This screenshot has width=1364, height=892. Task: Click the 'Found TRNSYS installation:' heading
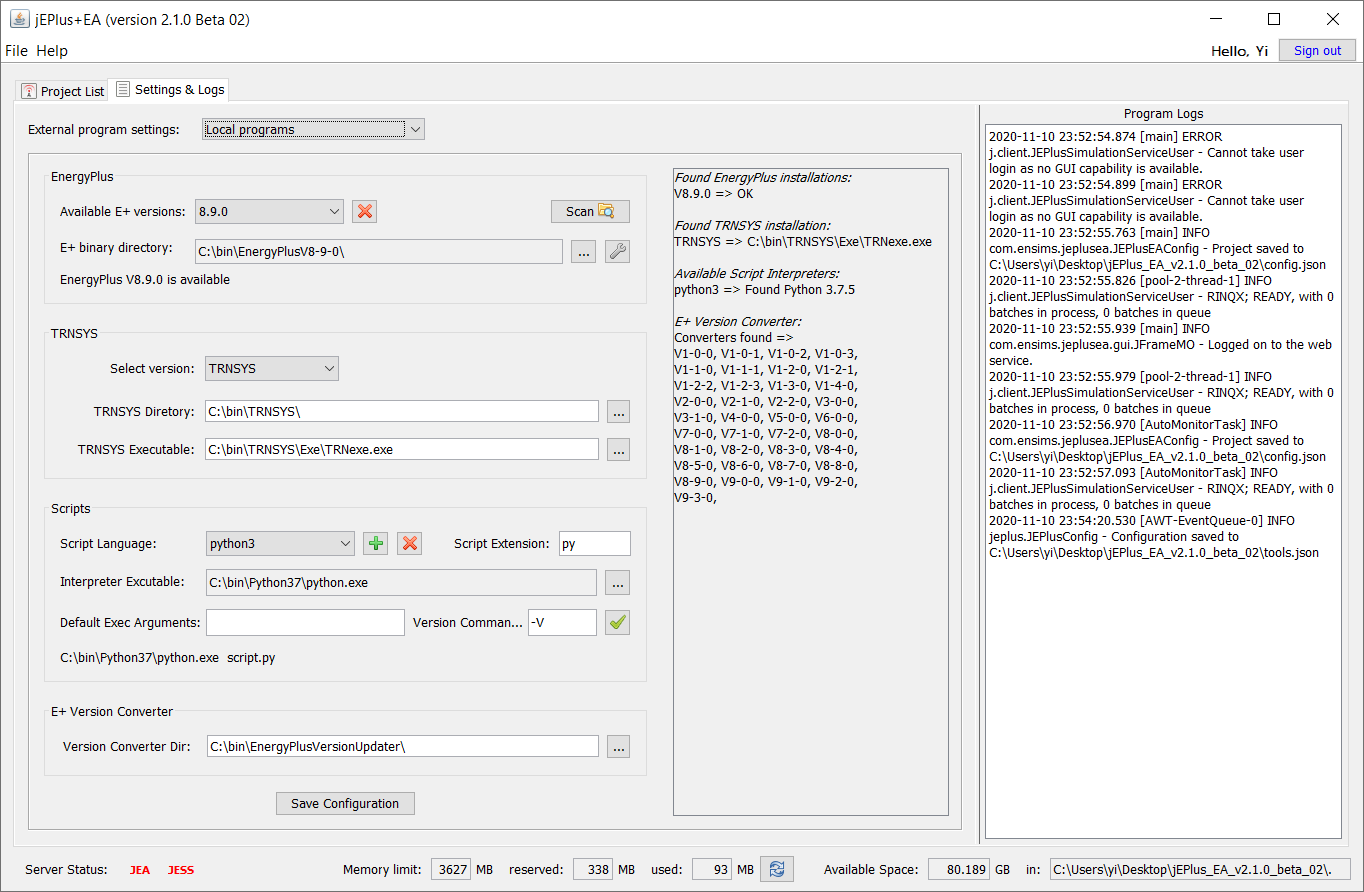coord(752,225)
